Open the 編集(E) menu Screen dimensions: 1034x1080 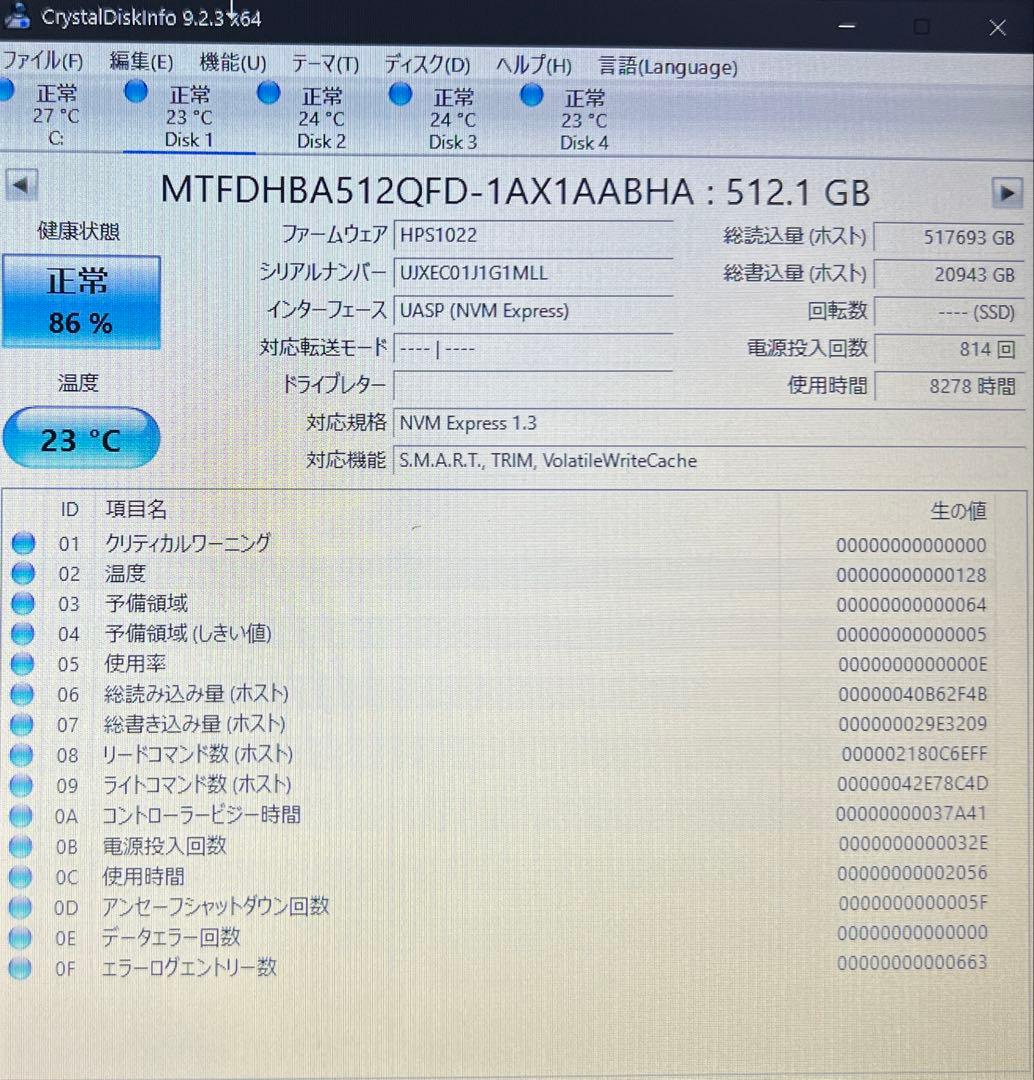coord(141,62)
